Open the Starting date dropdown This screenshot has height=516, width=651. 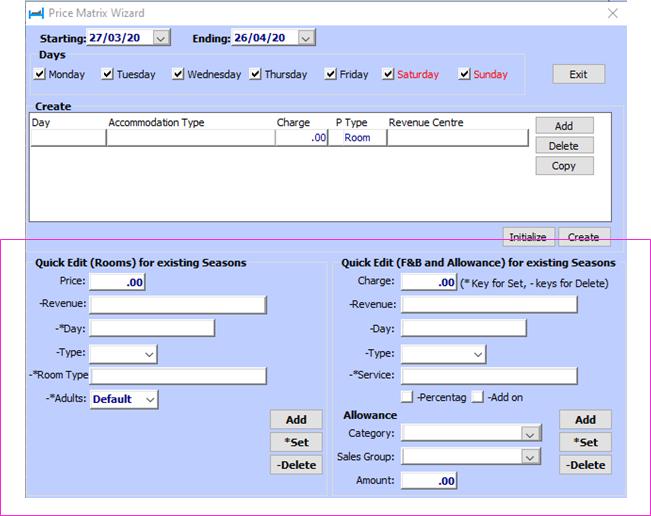pos(161,38)
